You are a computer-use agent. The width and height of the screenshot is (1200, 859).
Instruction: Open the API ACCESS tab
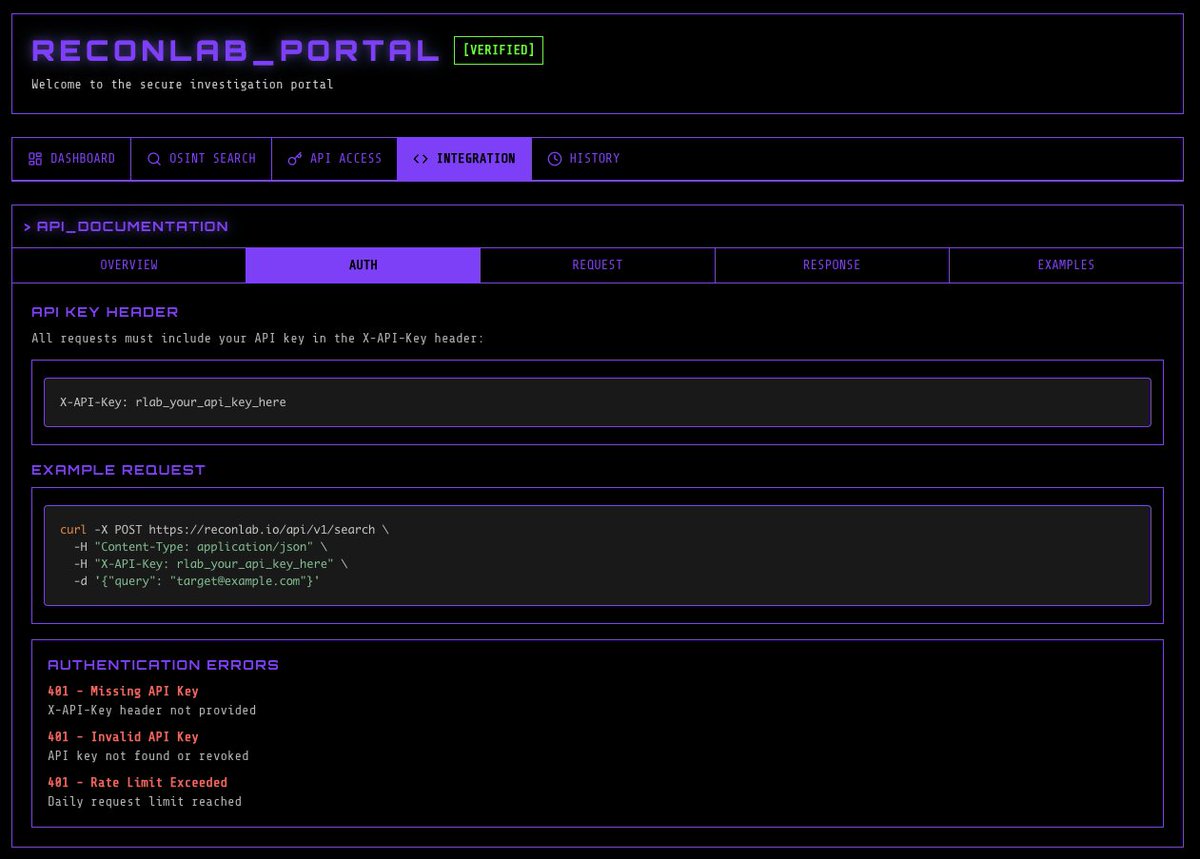pyautogui.click(x=334, y=159)
